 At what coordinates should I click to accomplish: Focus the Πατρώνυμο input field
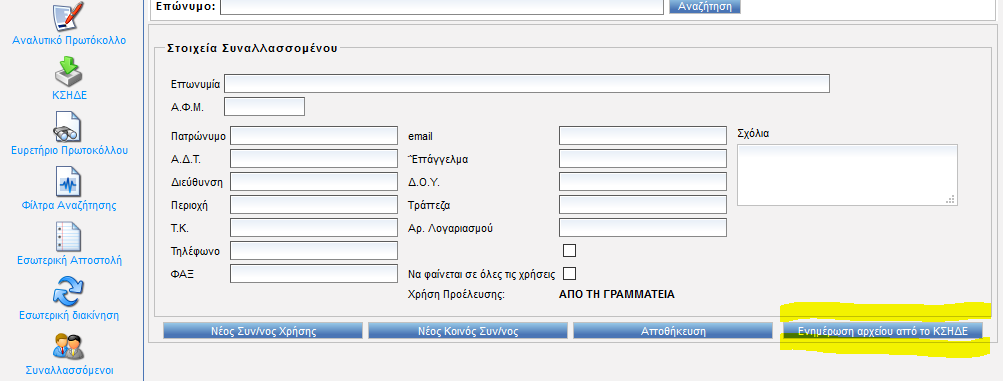pyautogui.click(x=314, y=136)
